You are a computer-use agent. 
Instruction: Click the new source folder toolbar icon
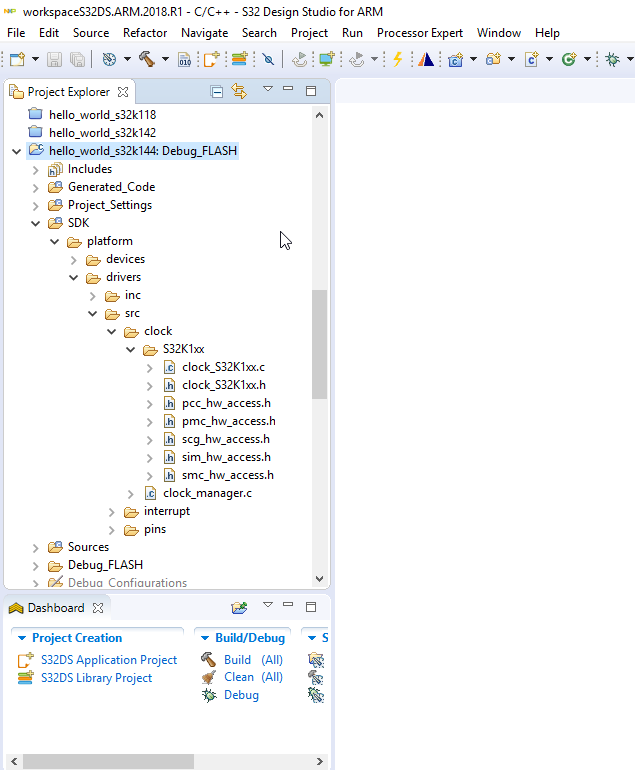pyautogui.click(x=493, y=59)
